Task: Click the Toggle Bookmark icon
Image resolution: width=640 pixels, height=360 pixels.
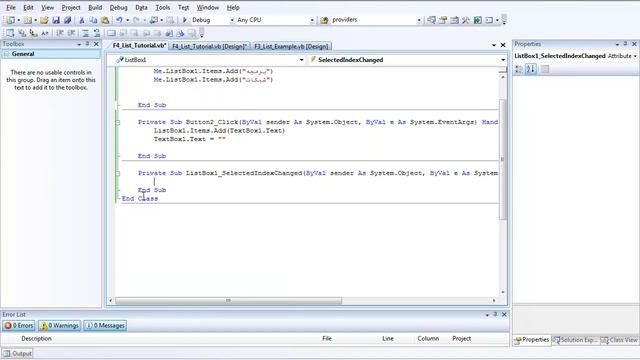Action: tap(111, 33)
